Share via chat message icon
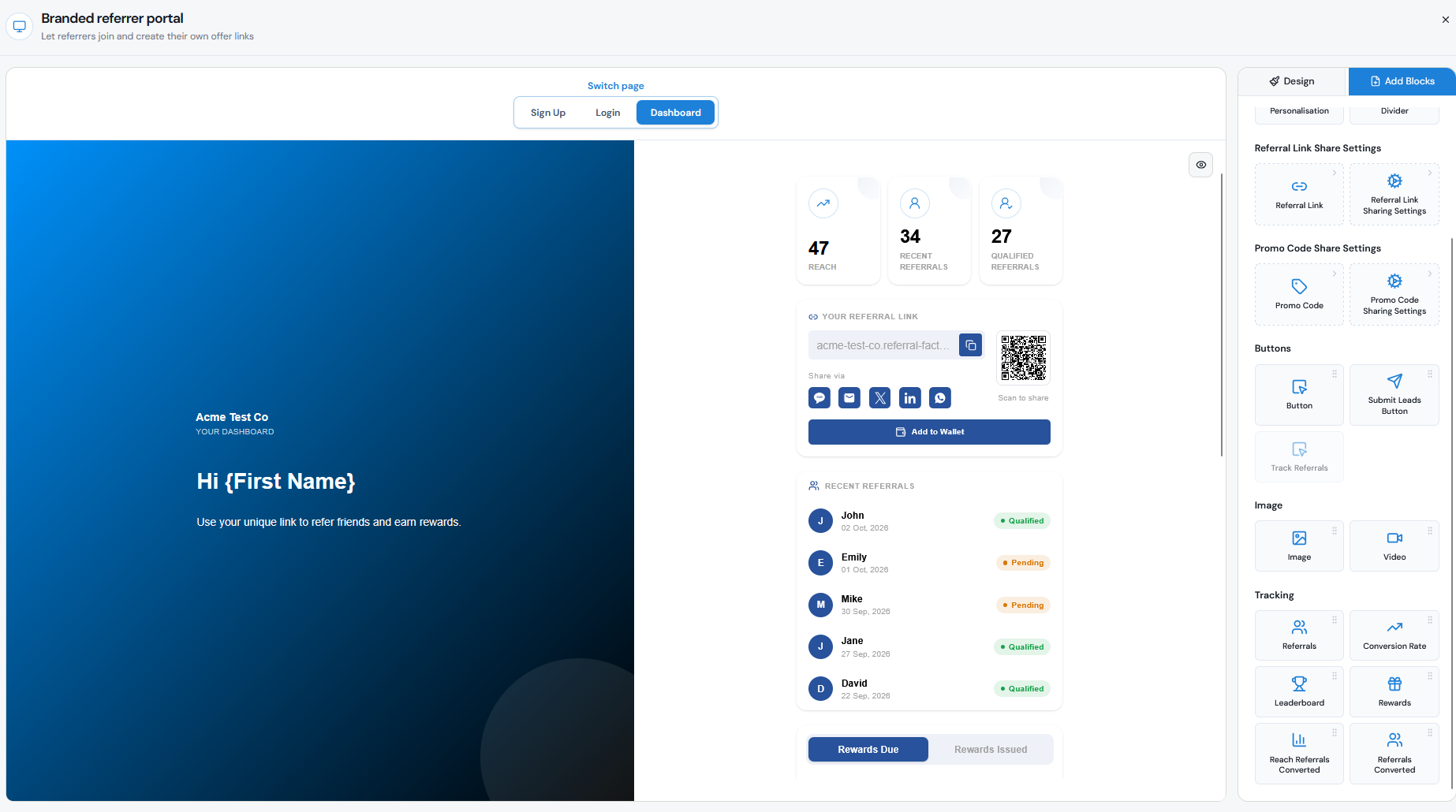Screen dimensions: 1456x812 coord(819,398)
